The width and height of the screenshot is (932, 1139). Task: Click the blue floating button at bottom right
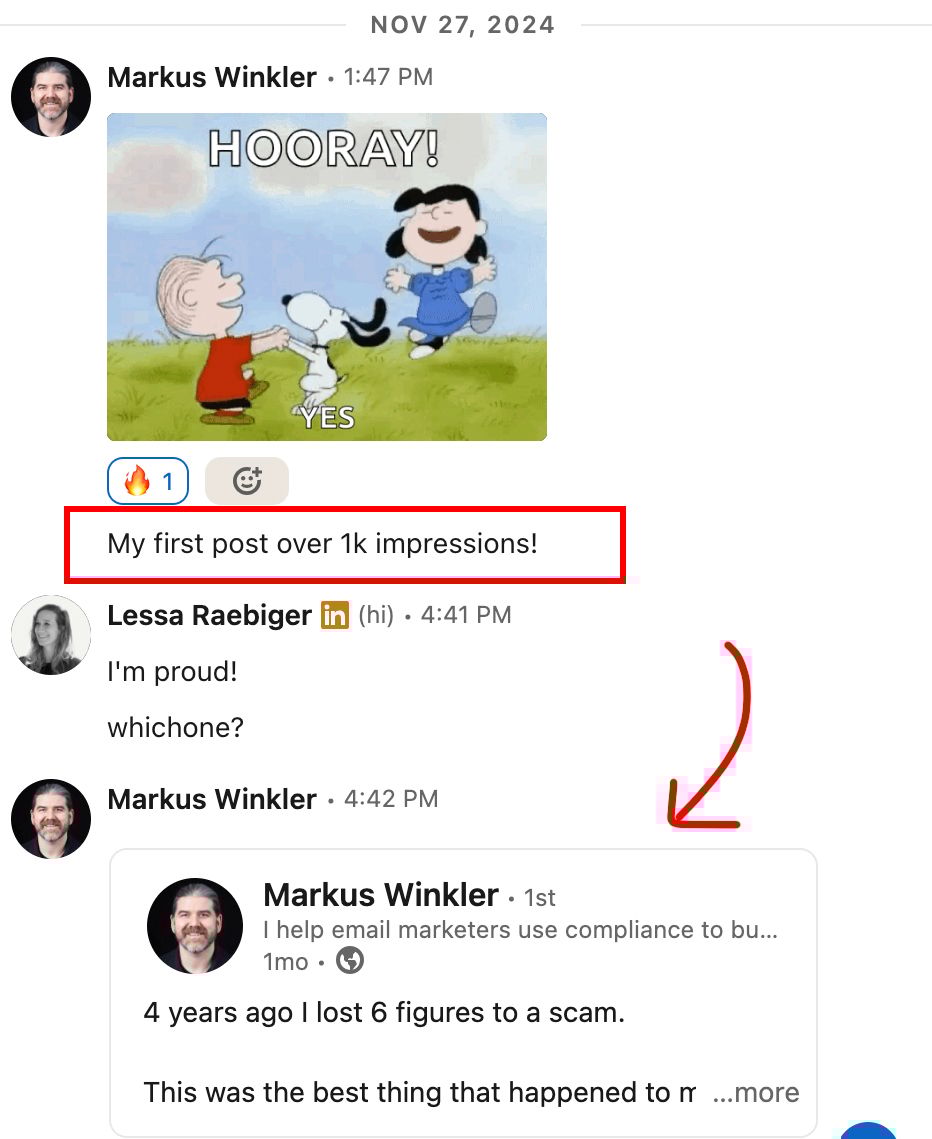point(868,1130)
